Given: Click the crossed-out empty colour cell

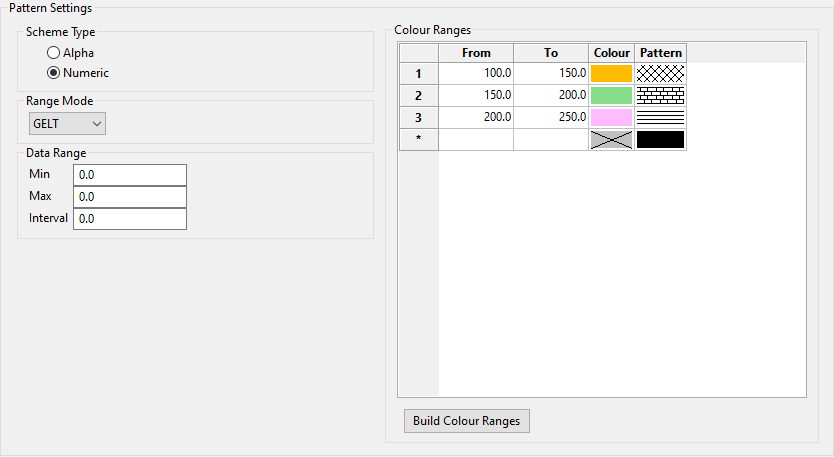Looking at the screenshot, I should click(612, 139).
